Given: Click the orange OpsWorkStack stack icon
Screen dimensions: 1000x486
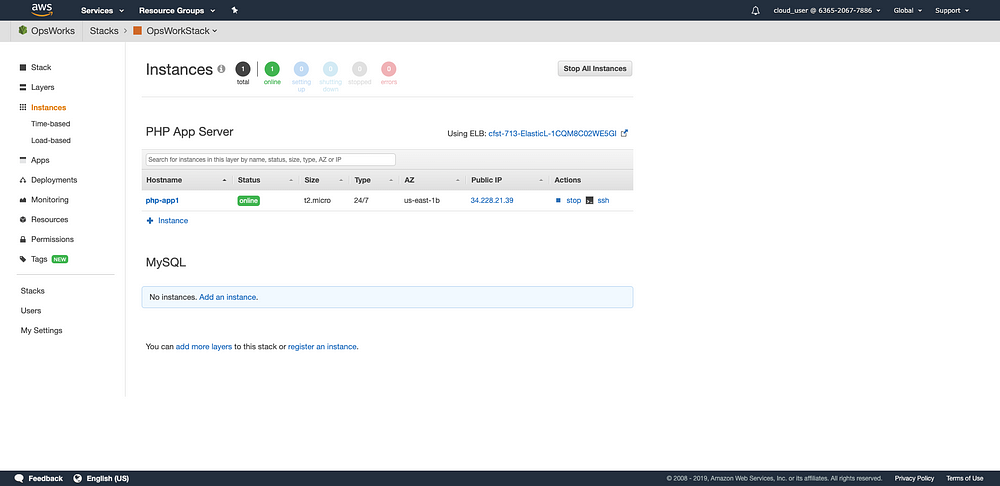Looking at the screenshot, I should (x=137, y=31).
